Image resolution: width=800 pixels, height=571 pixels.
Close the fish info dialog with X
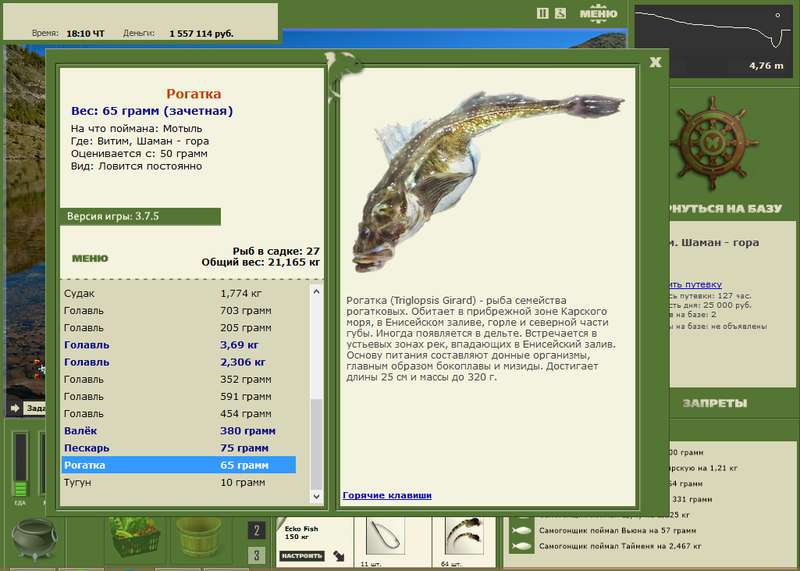656,62
